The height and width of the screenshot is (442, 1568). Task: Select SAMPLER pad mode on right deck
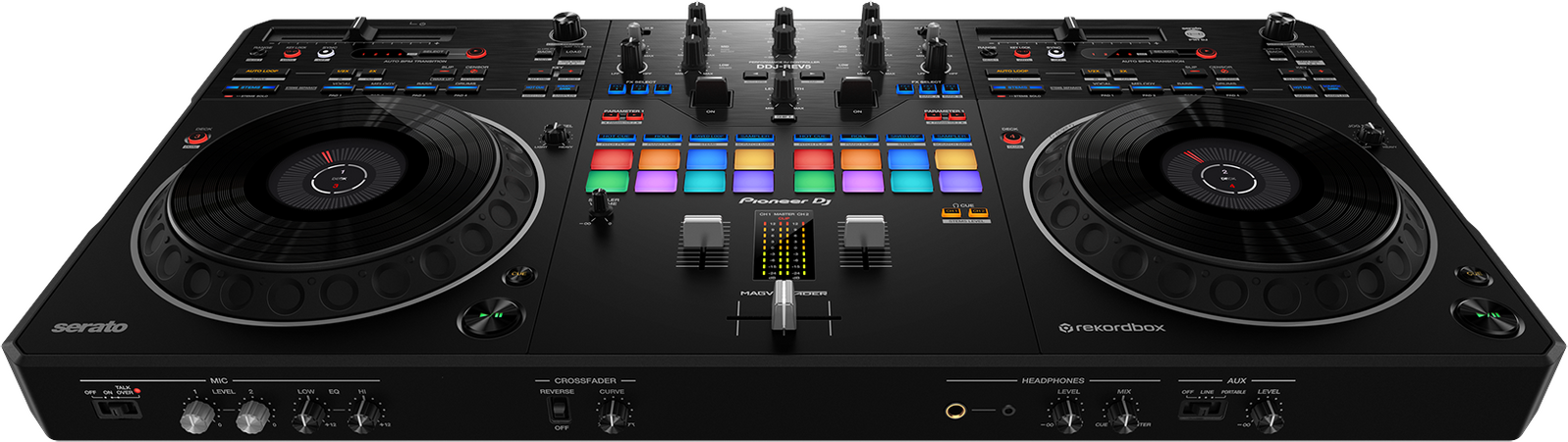(x=950, y=138)
